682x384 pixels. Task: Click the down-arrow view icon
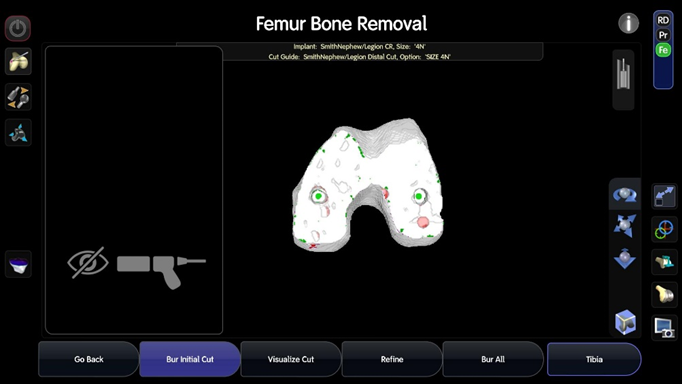625,258
